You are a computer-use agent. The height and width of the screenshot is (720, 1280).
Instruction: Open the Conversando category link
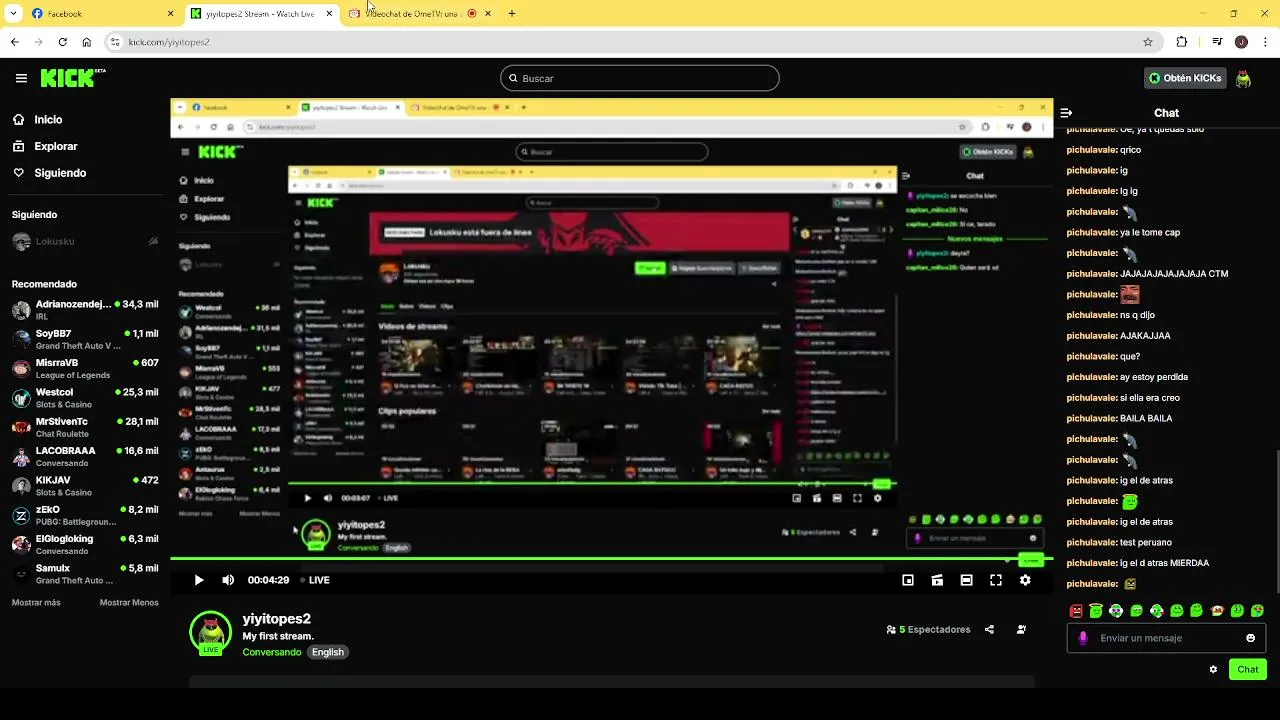(271, 652)
